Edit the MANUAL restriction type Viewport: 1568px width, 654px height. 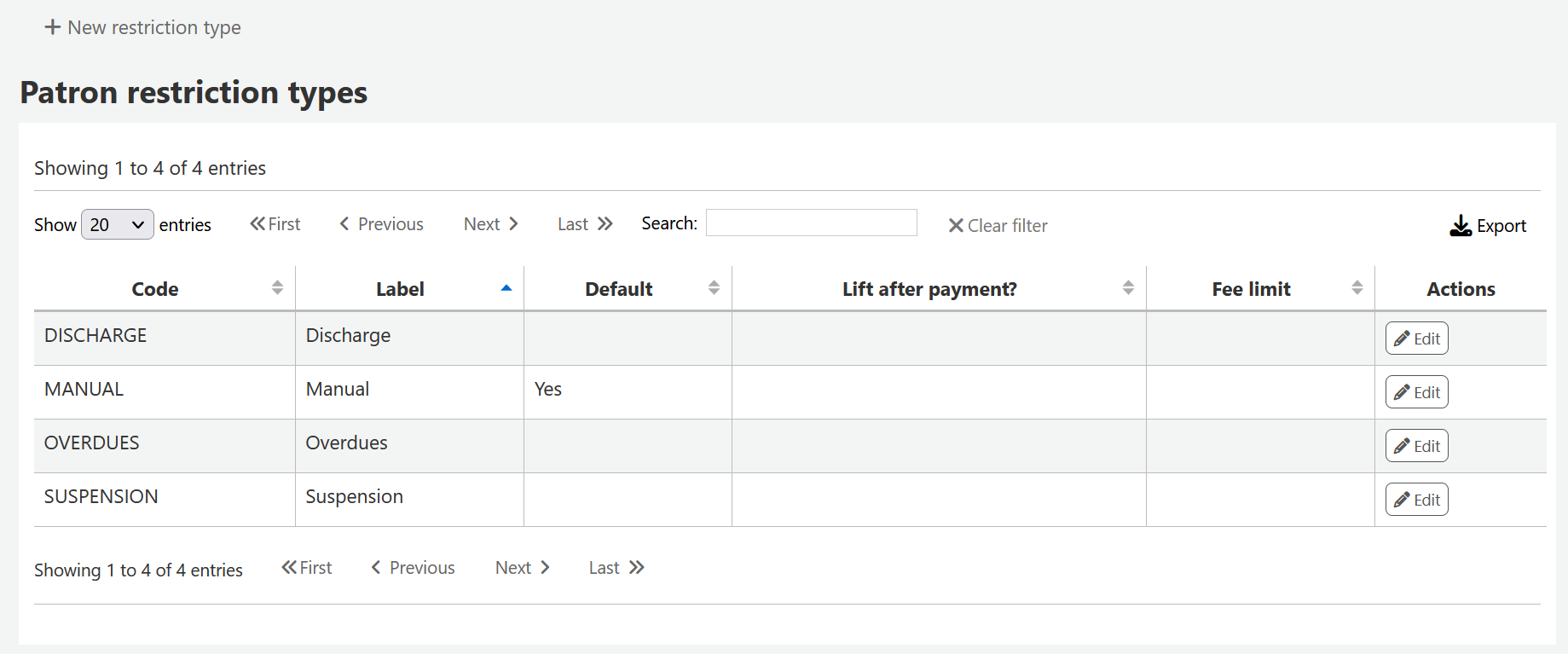(x=1417, y=392)
